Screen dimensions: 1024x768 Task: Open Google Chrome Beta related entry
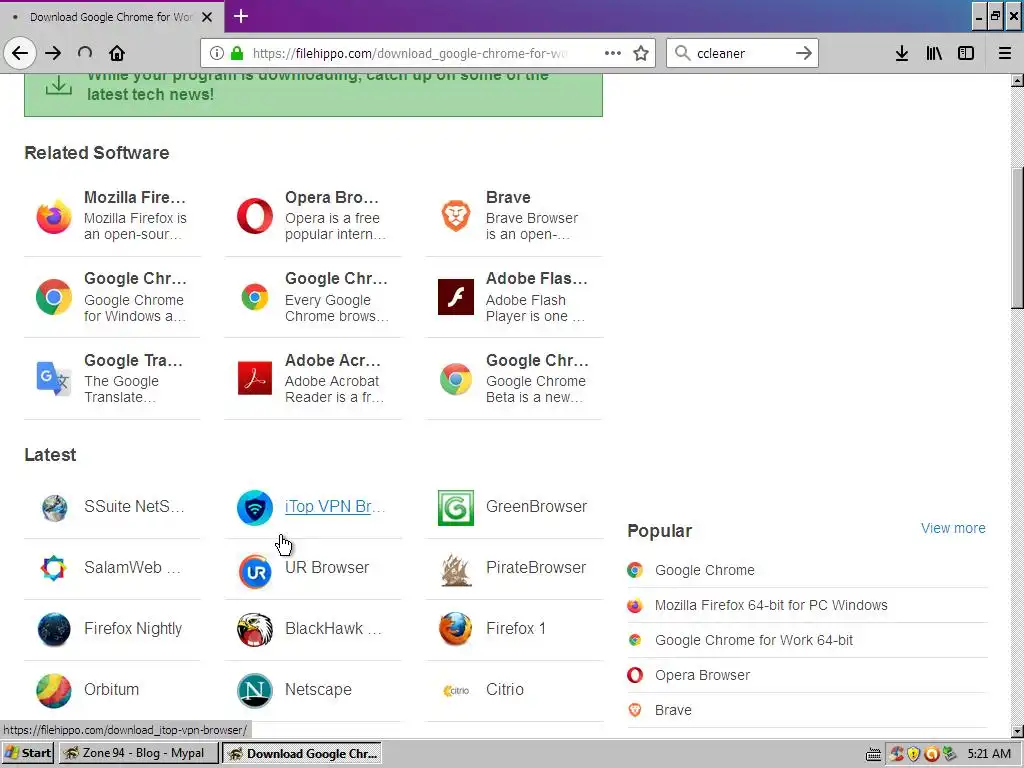tap(514, 379)
